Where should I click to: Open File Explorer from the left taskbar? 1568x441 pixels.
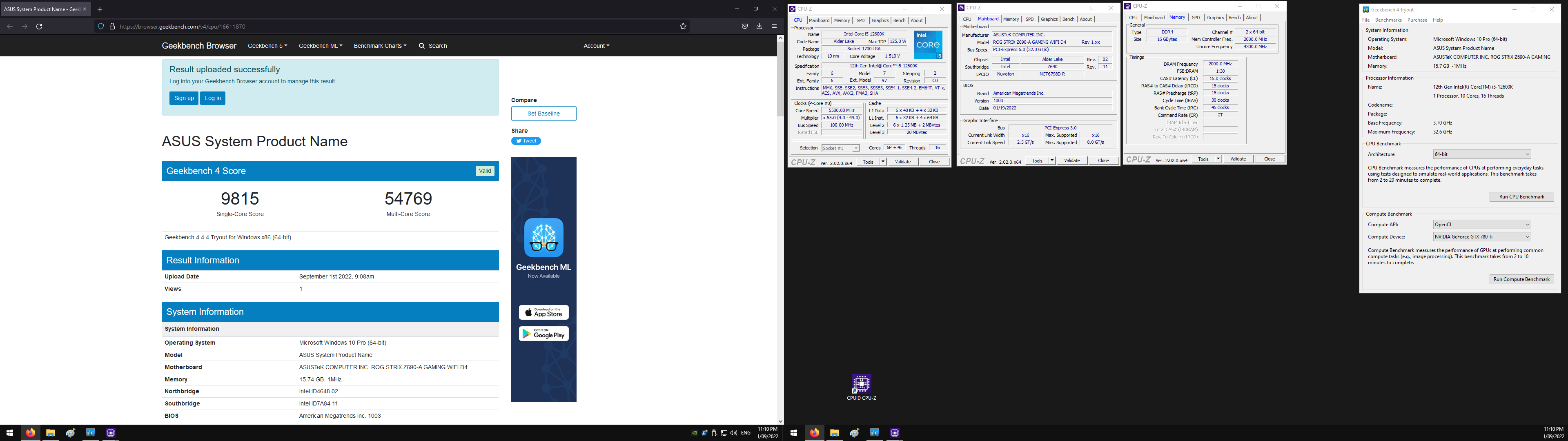51,433
